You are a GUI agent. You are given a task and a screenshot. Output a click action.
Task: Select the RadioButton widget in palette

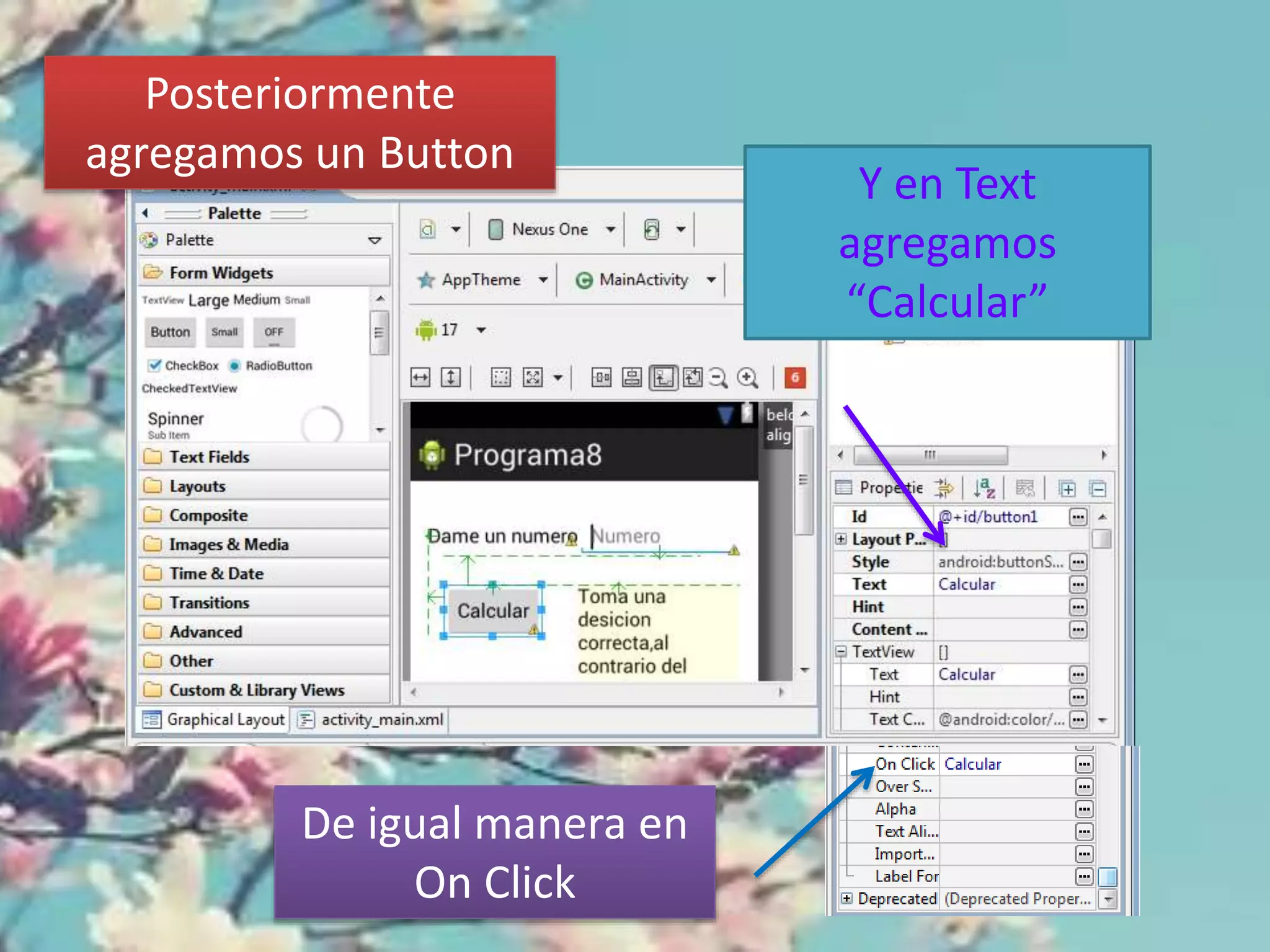[270, 366]
